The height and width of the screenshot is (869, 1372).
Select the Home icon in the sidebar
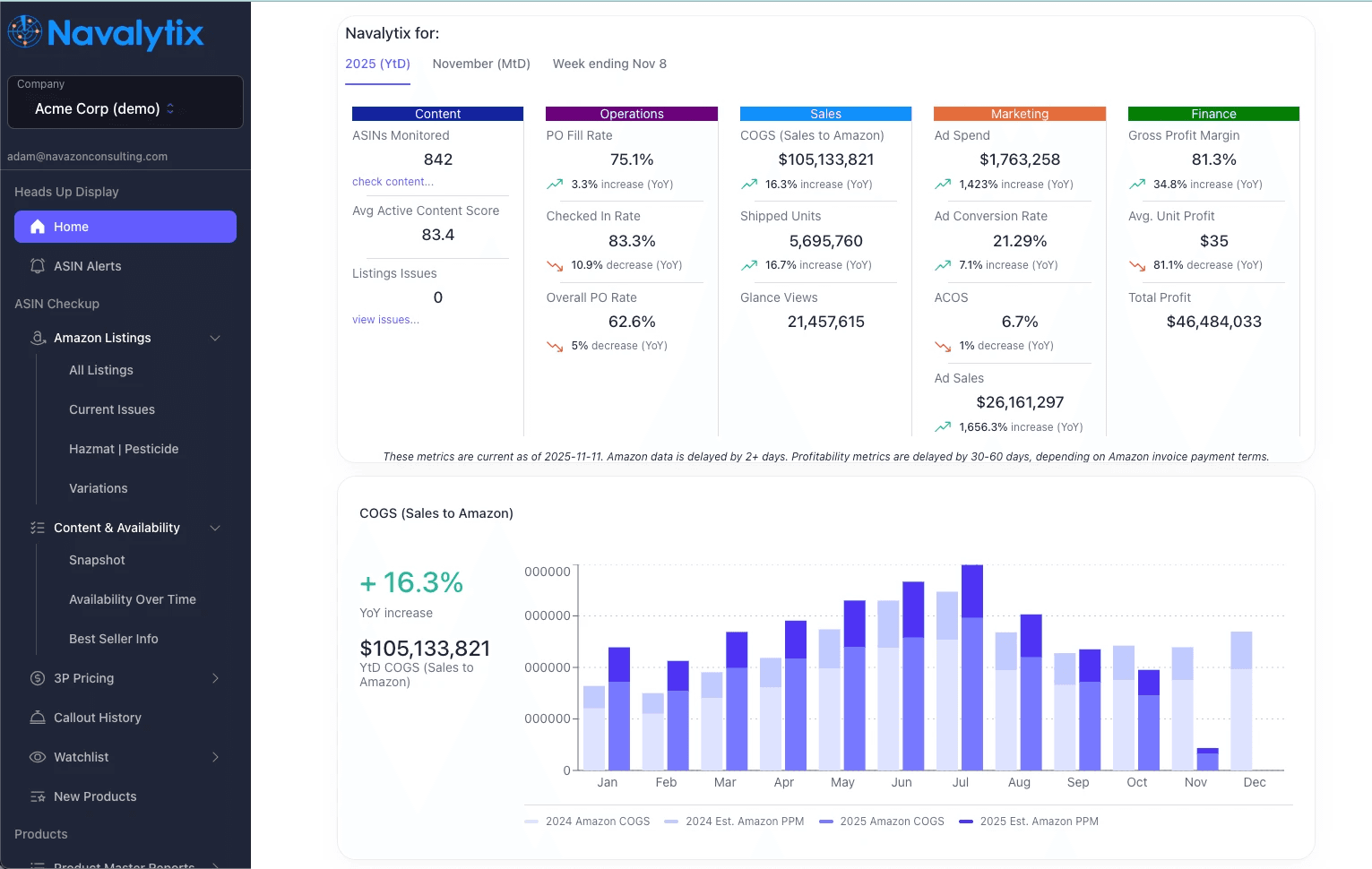point(38,227)
